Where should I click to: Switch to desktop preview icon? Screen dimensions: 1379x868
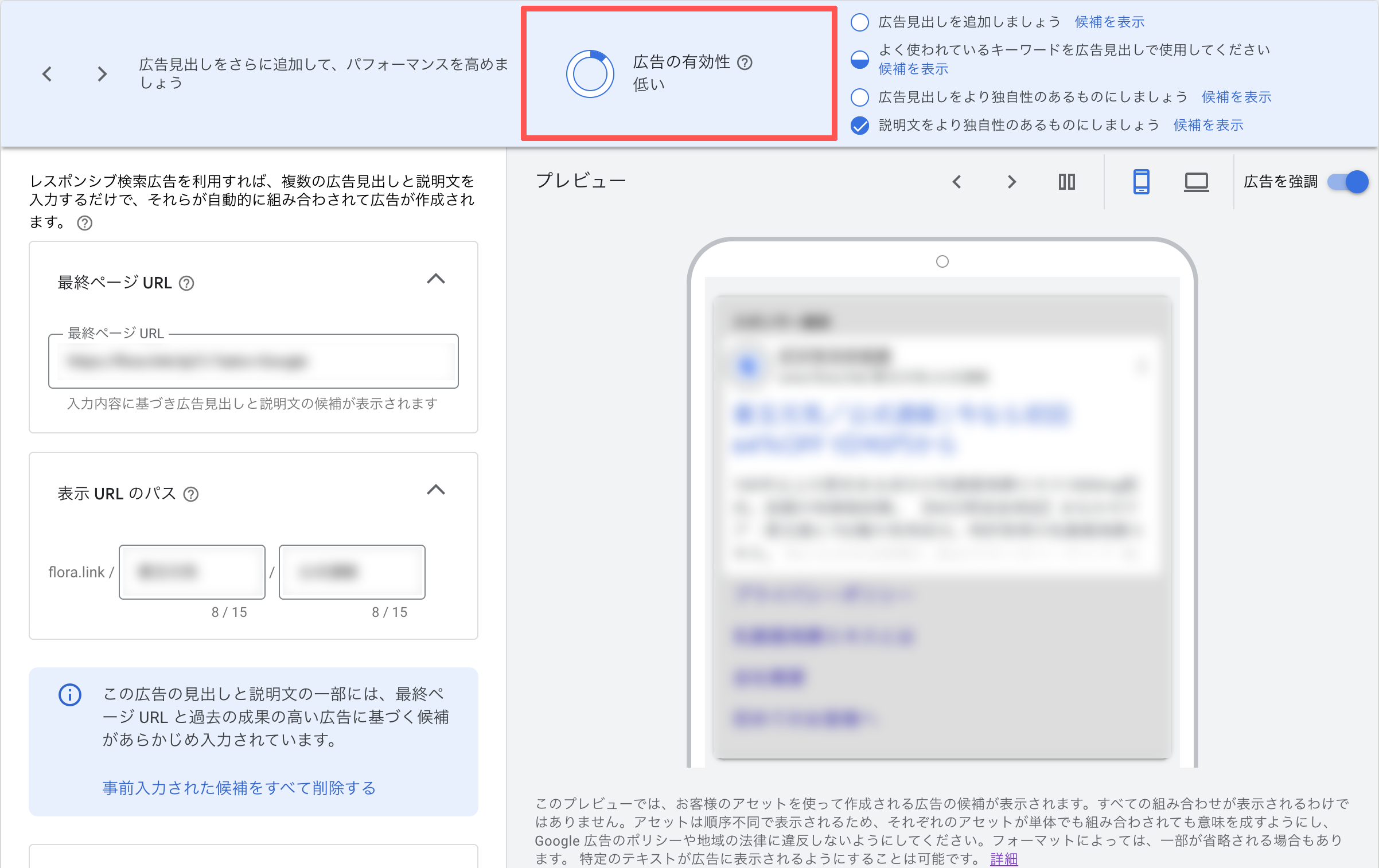pyautogui.click(x=1197, y=182)
